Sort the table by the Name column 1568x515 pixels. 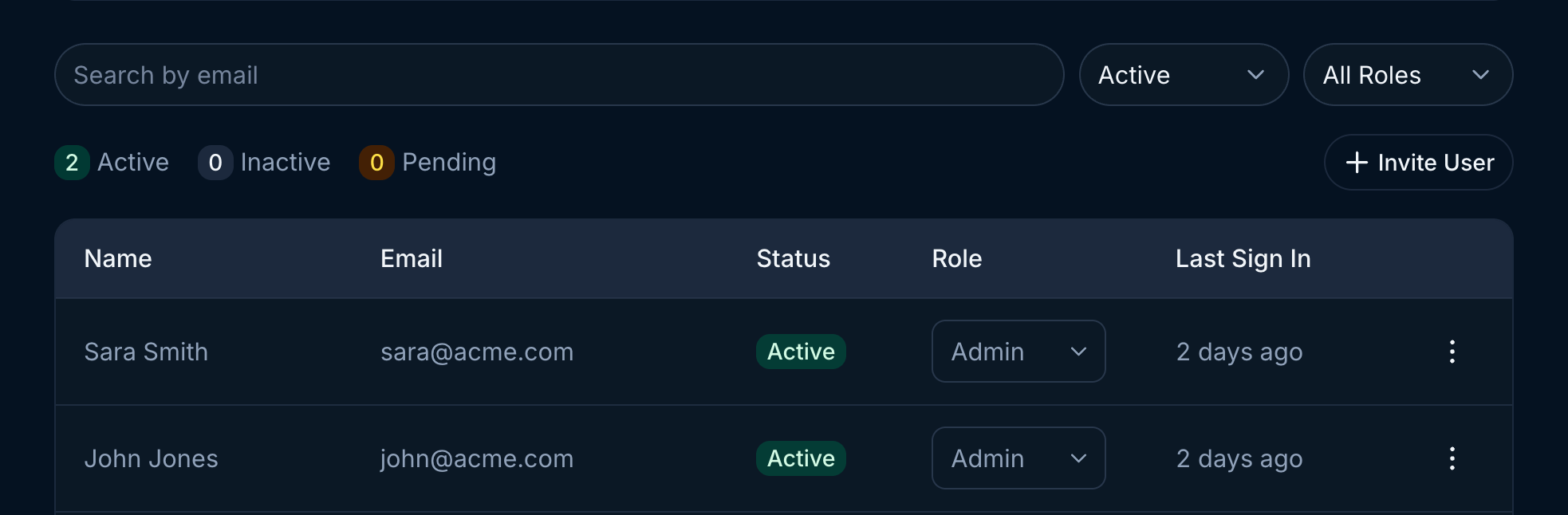[117, 258]
